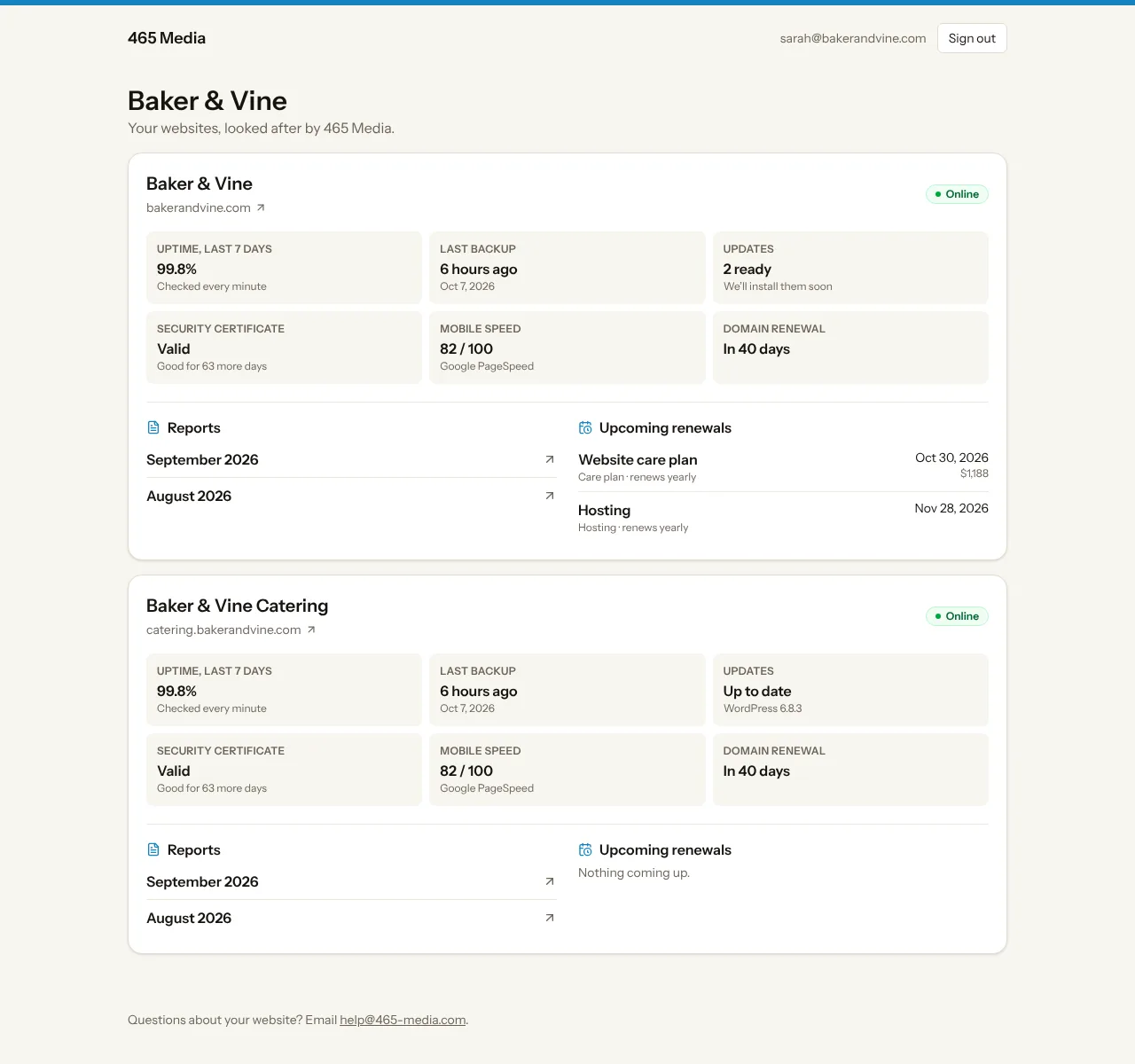Click the Sign out button
The width and height of the screenshot is (1135, 1064).
coord(972,38)
